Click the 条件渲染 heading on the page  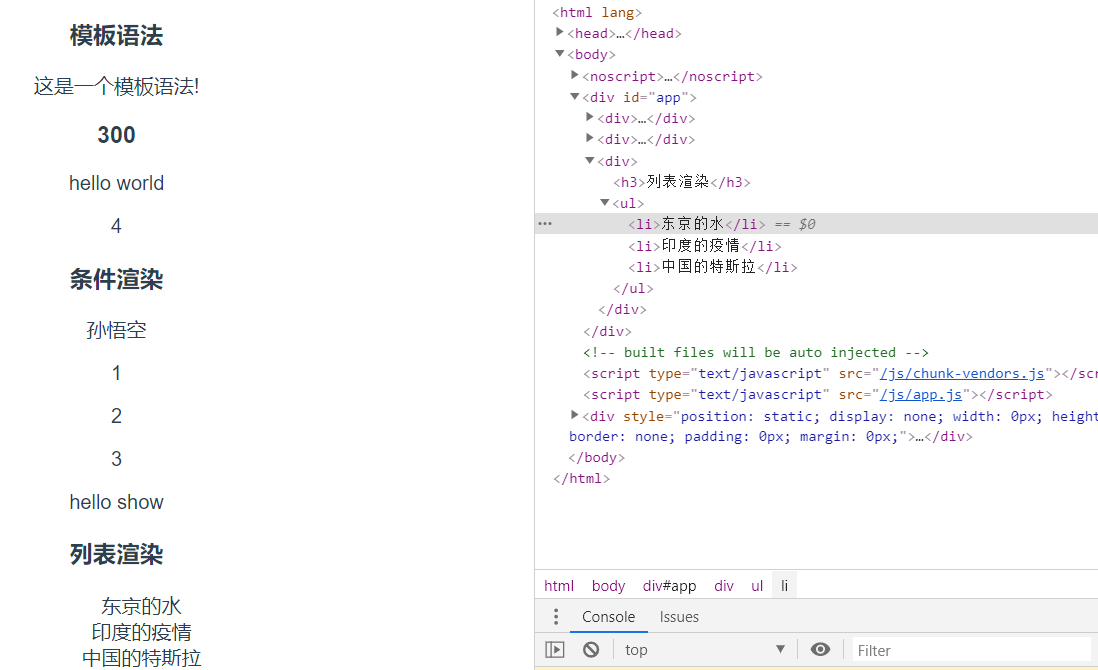[x=116, y=279]
